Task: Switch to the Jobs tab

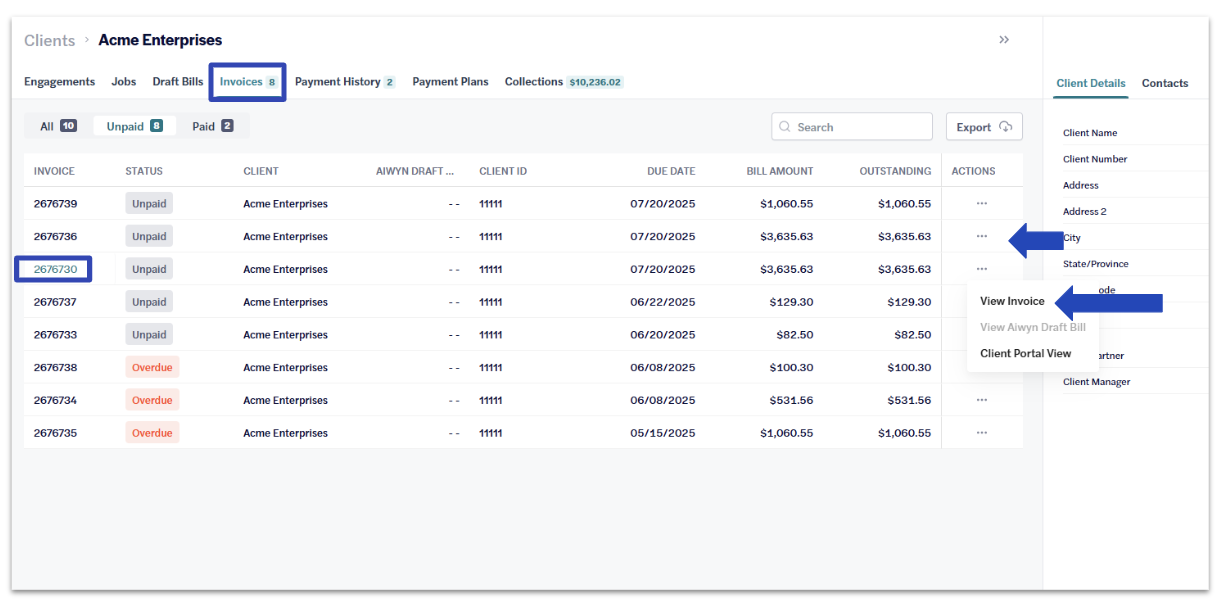Action: [123, 82]
